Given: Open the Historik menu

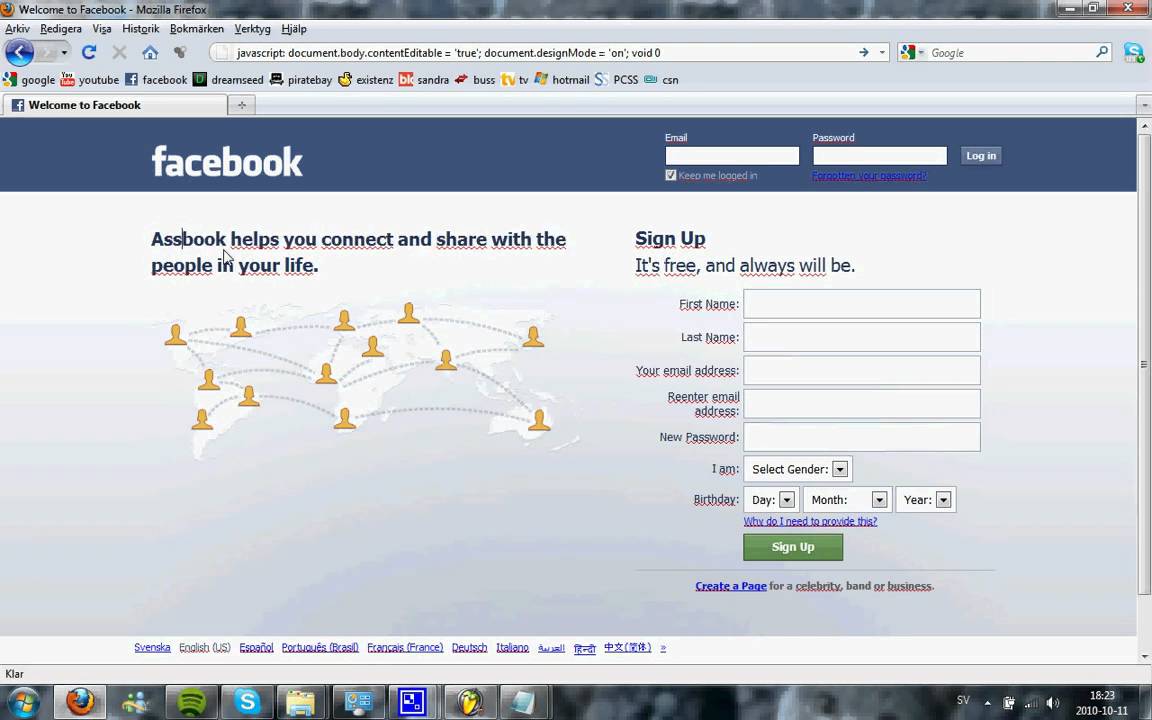Looking at the screenshot, I should (x=141, y=29).
